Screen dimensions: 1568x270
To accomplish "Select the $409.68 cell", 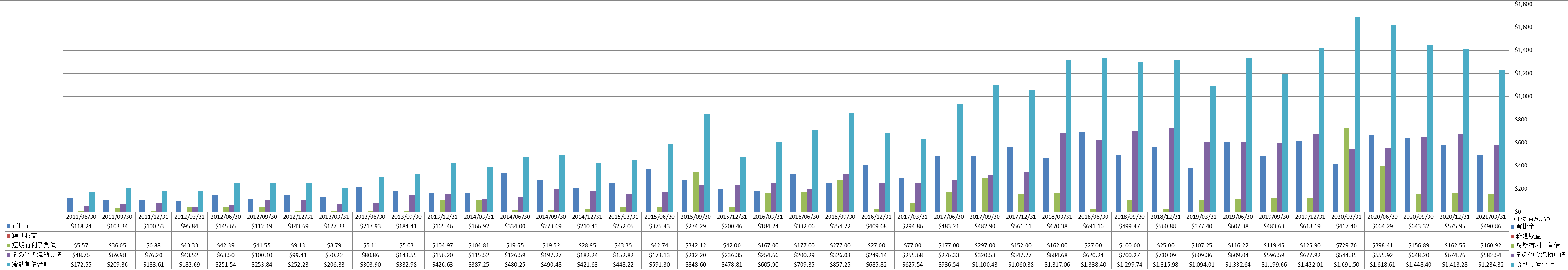I will point(876,226).
